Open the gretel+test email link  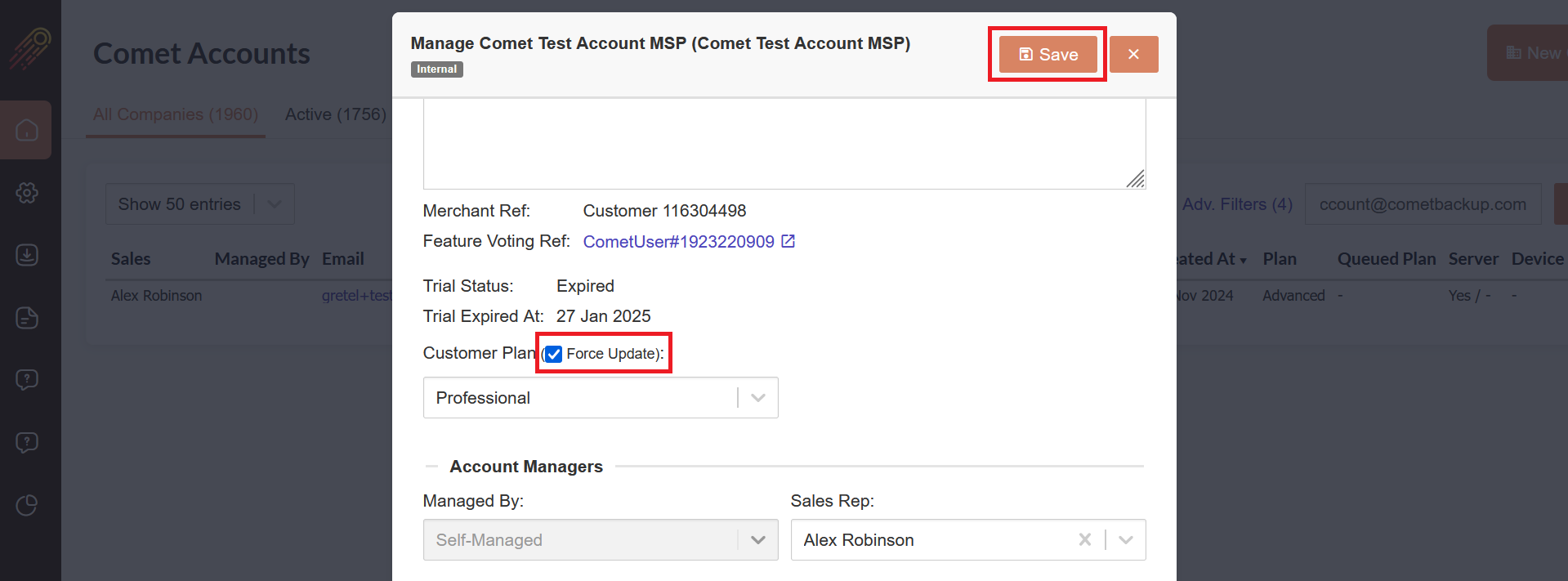(357, 296)
